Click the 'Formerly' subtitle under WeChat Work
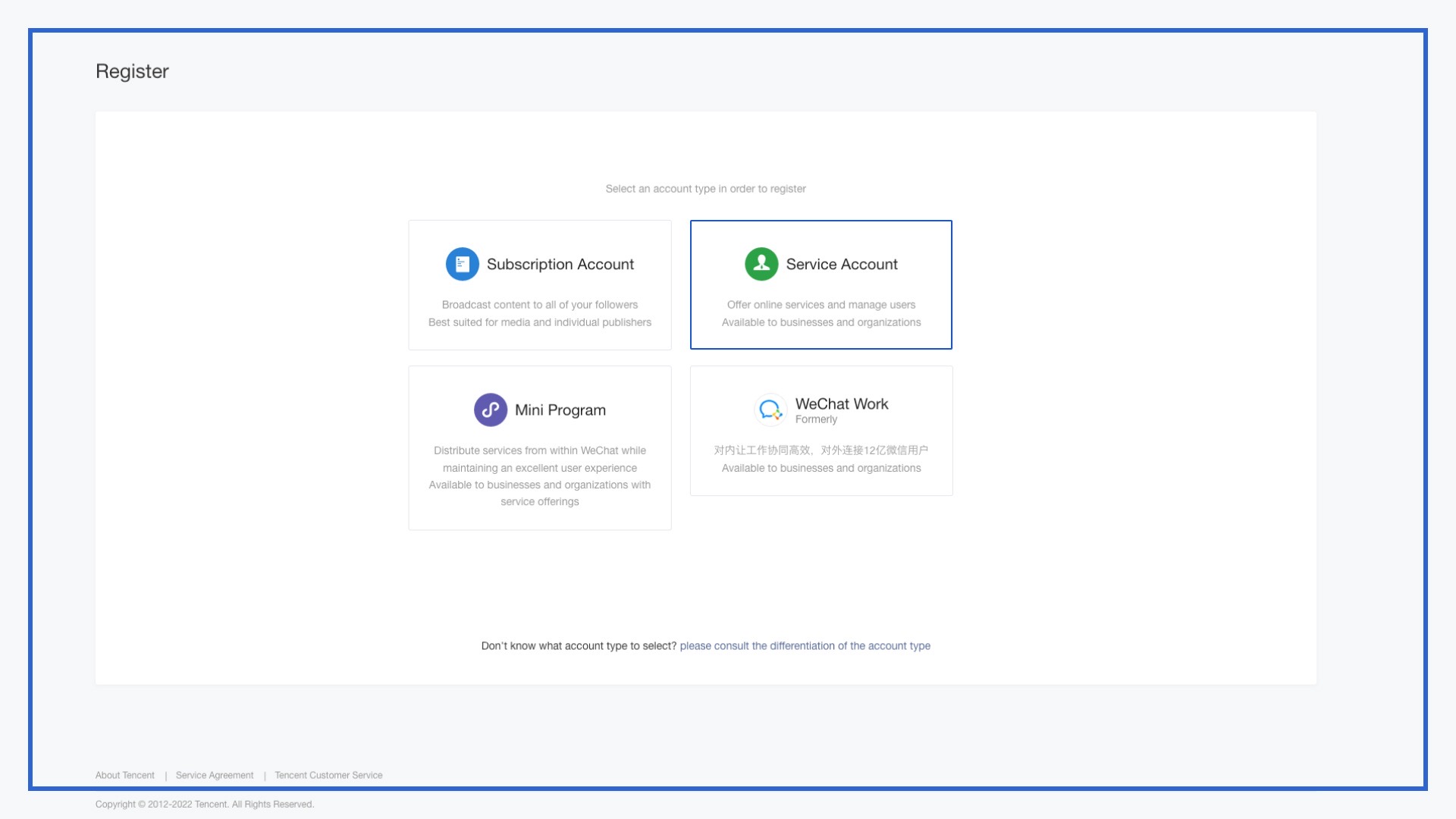Image resolution: width=1456 pixels, height=819 pixels. (816, 419)
